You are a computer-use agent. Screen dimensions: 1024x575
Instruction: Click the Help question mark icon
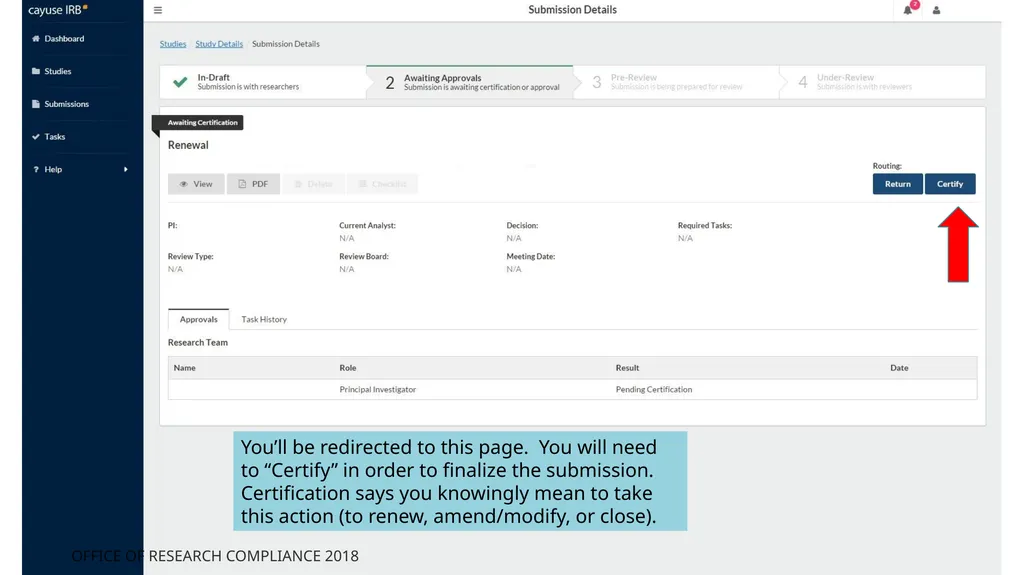(36, 169)
